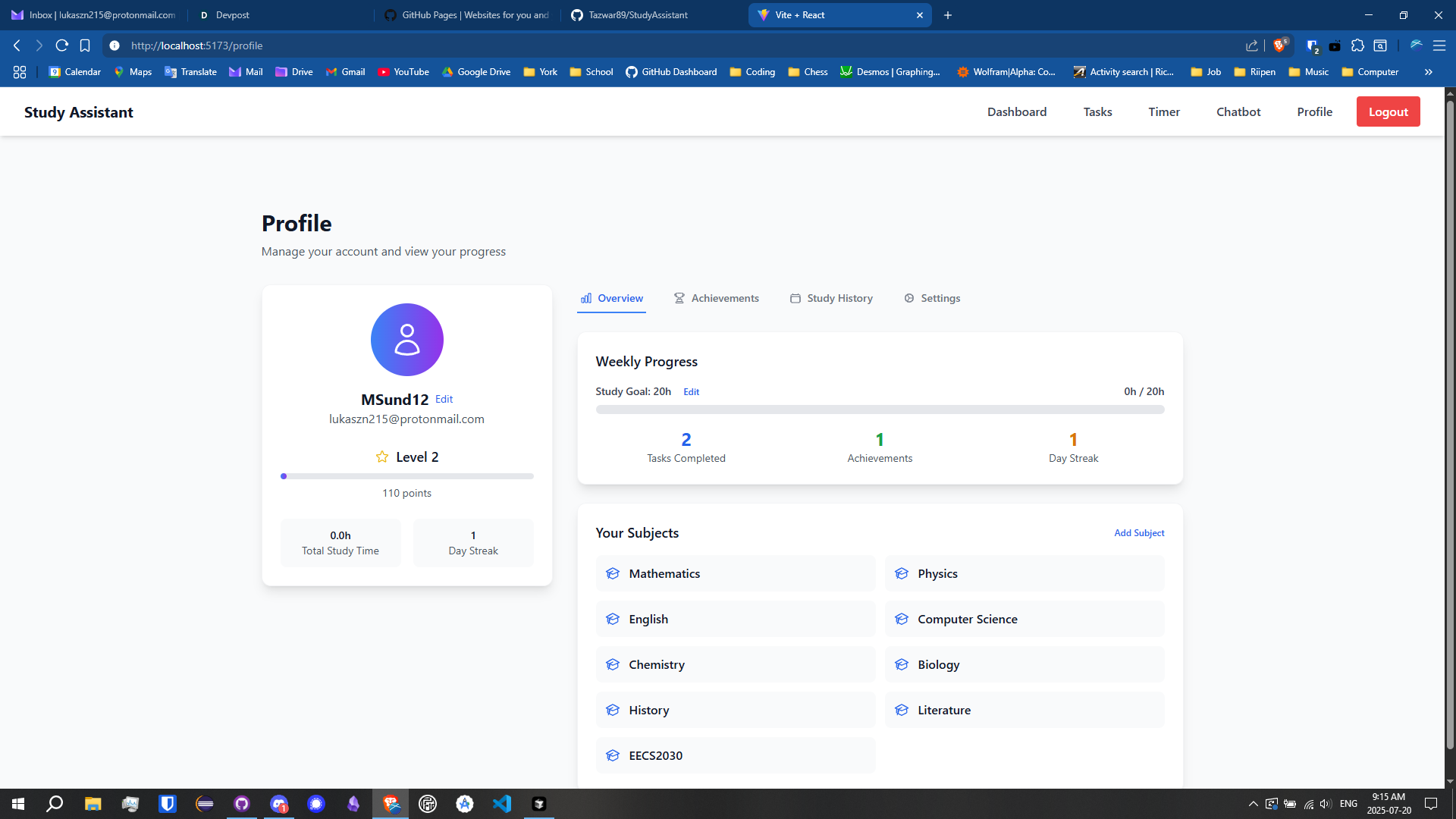The image size is (1456, 819).
Task: Go to Chatbot in the top navigation
Action: pos(1238,111)
